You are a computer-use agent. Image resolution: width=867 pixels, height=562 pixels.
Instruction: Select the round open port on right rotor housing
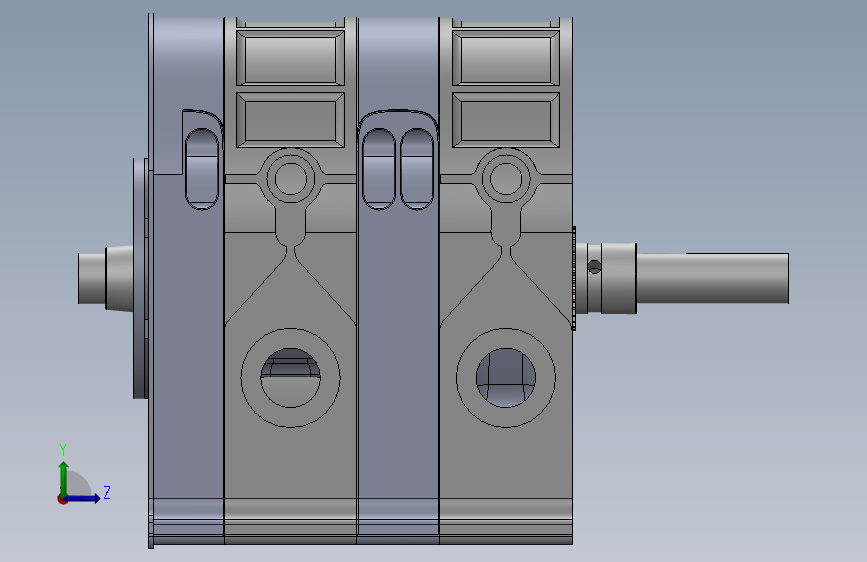pos(505,378)
